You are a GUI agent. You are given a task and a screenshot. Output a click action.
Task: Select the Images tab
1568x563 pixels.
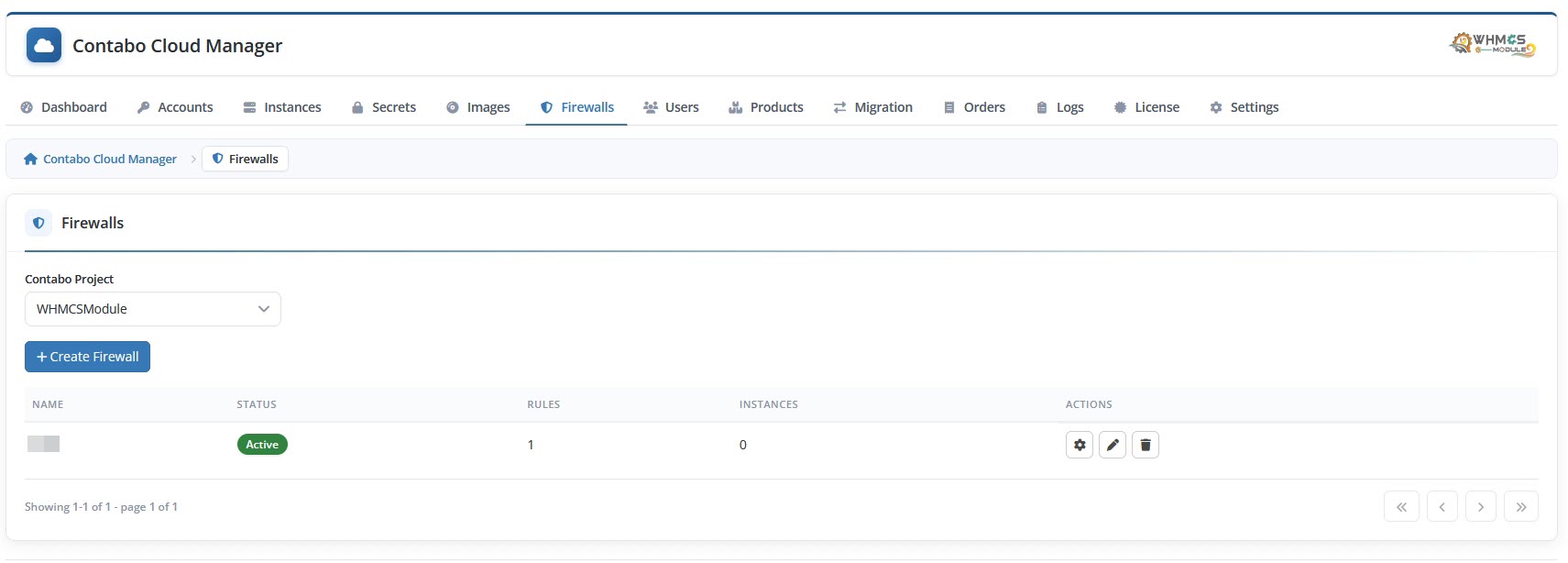[x=478, y=107]
